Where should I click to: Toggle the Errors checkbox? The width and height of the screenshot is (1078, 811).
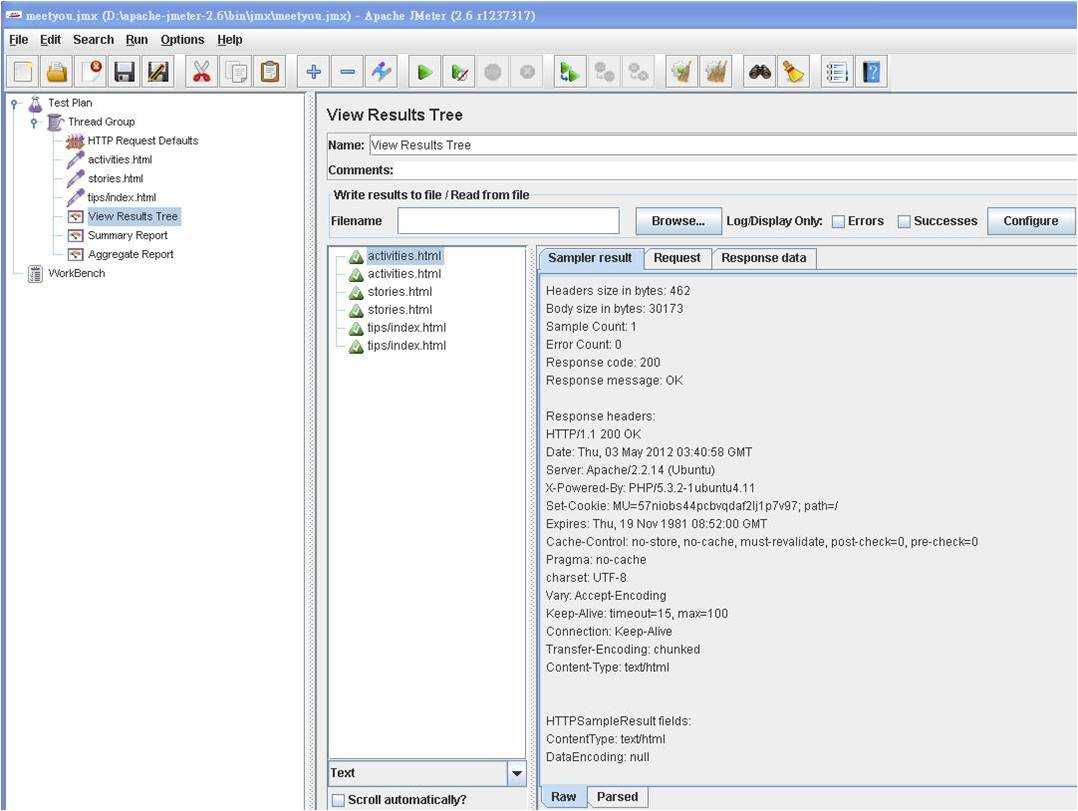tap(838, 221)
